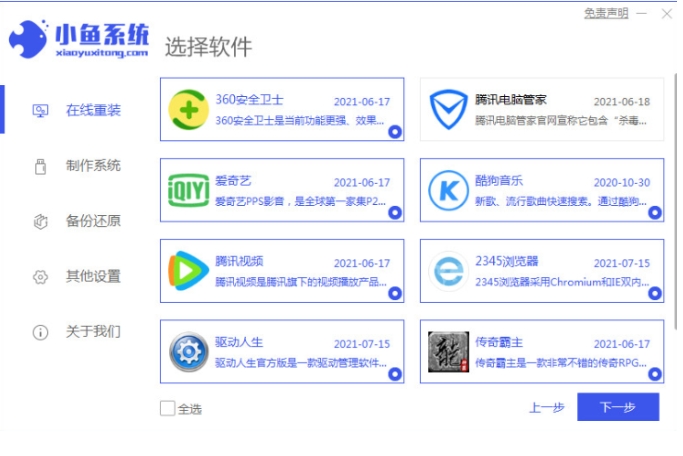
Task: Close the 小鱼系统 window
Action: (x=666, y=14)
